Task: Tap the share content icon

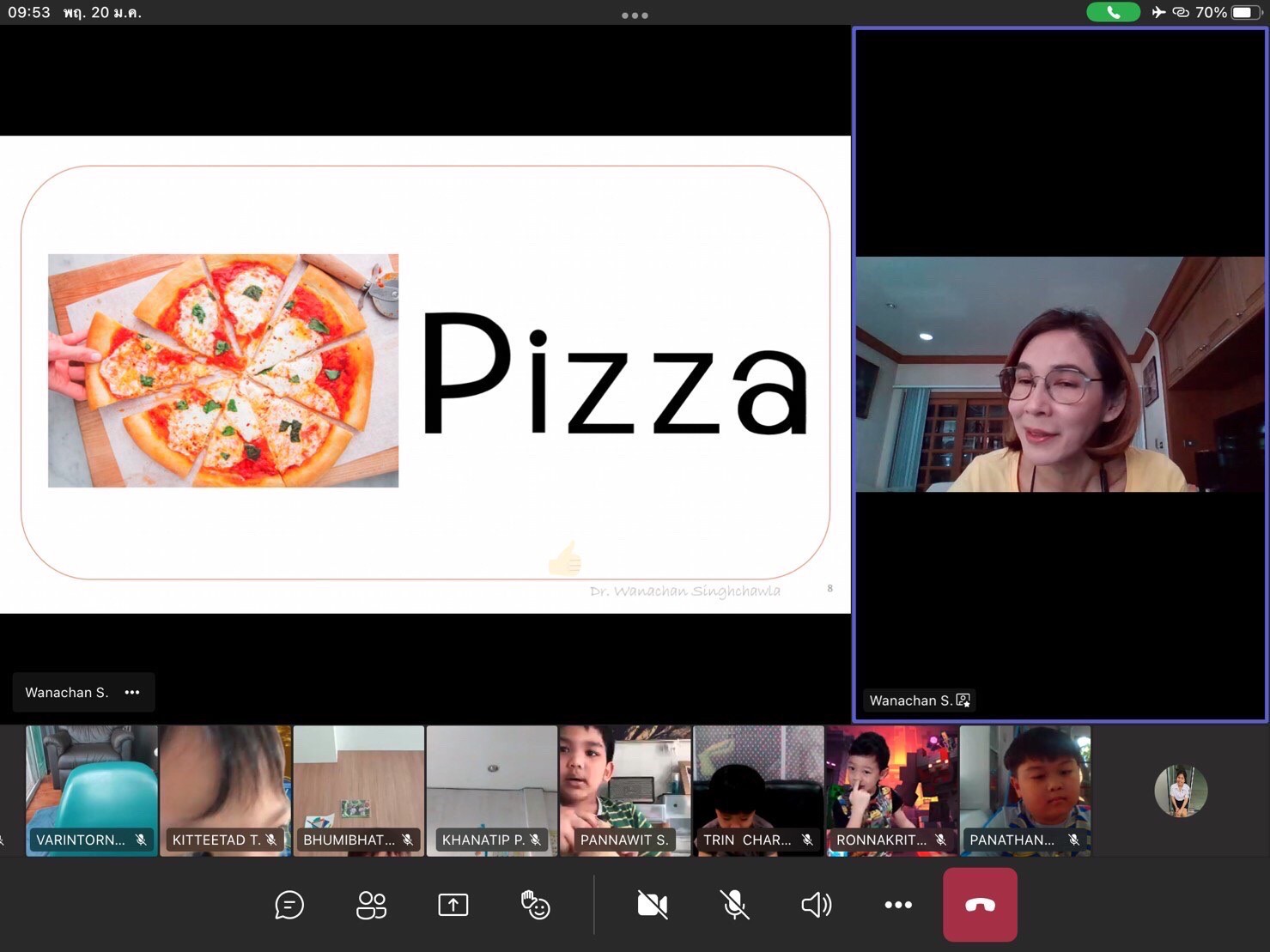Action: (453, 905)
